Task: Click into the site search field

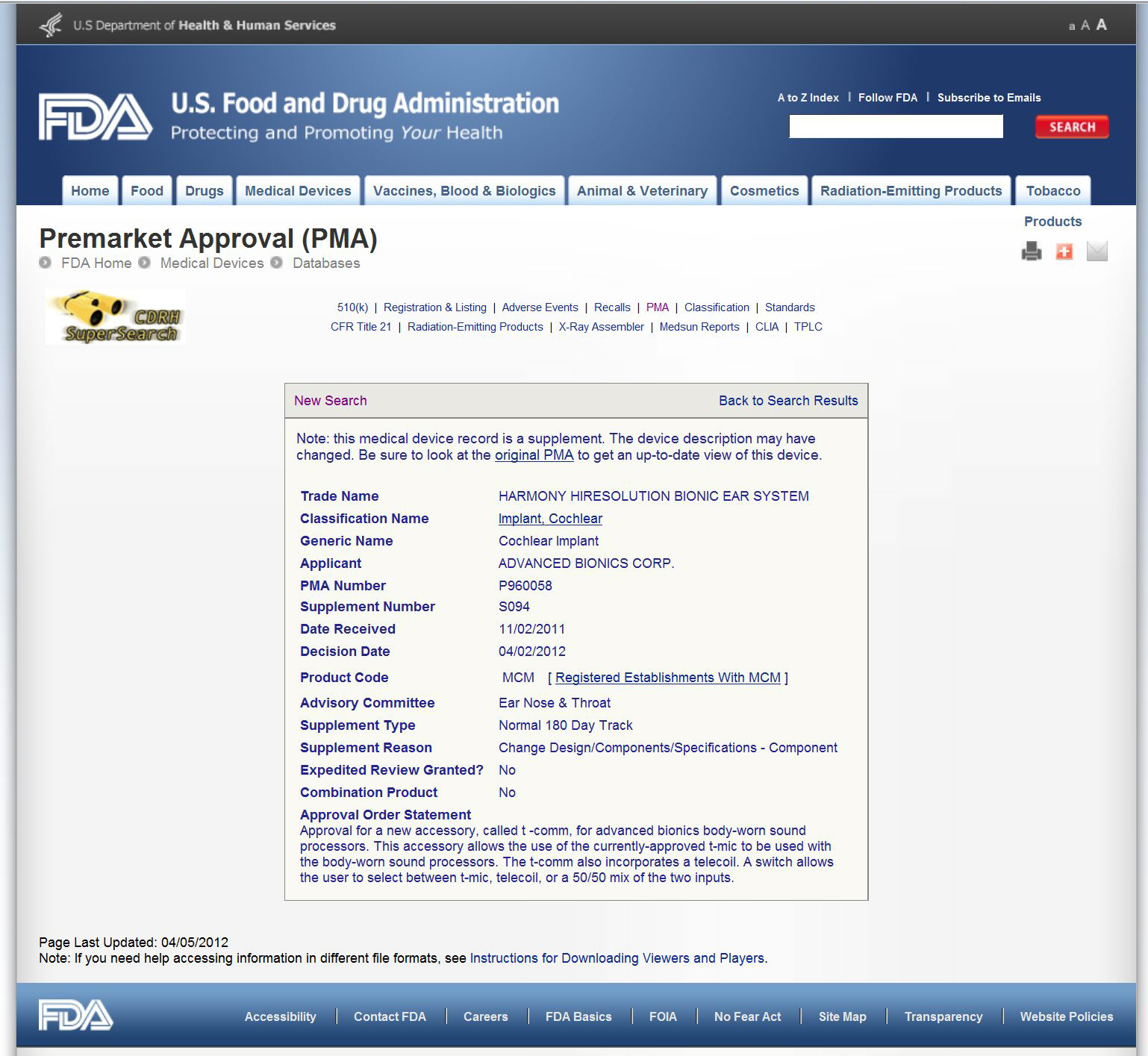Action: coord(895,127)
